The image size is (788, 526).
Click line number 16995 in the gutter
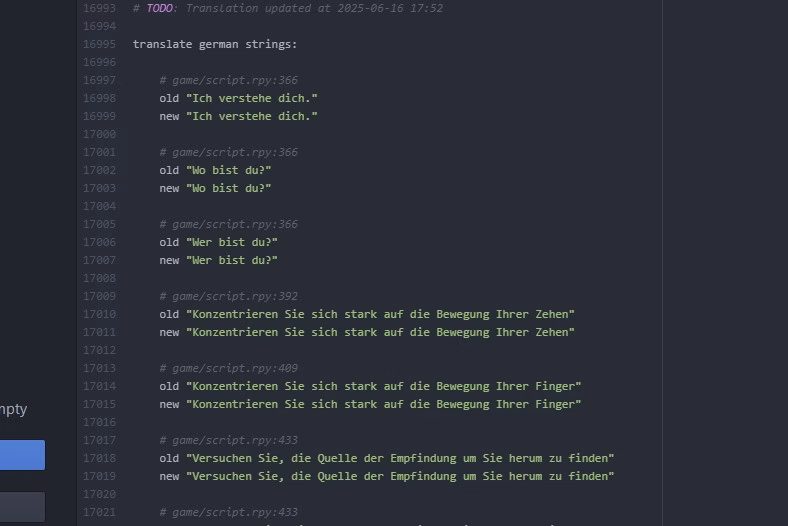click(100, 44)
